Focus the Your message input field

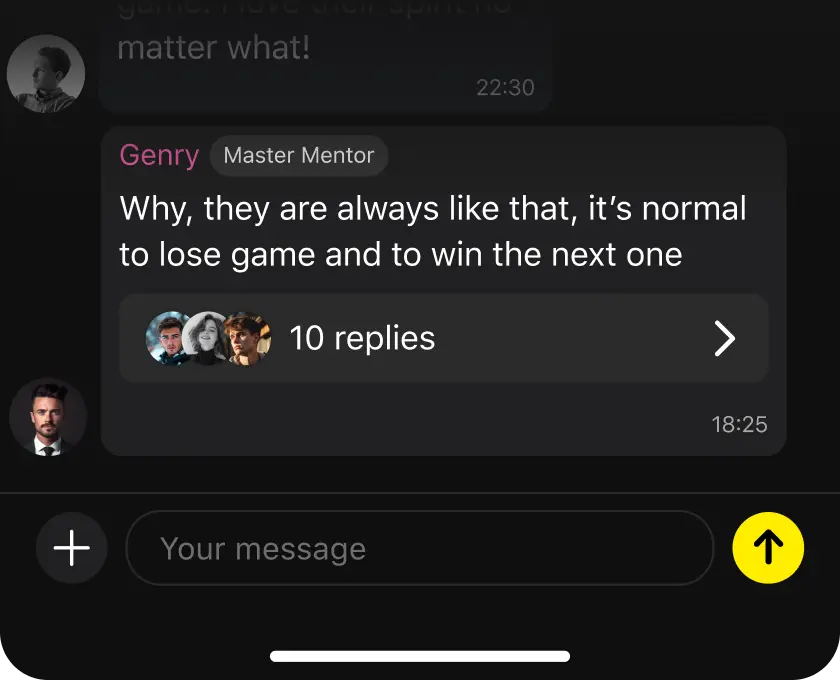pos(420,548)
